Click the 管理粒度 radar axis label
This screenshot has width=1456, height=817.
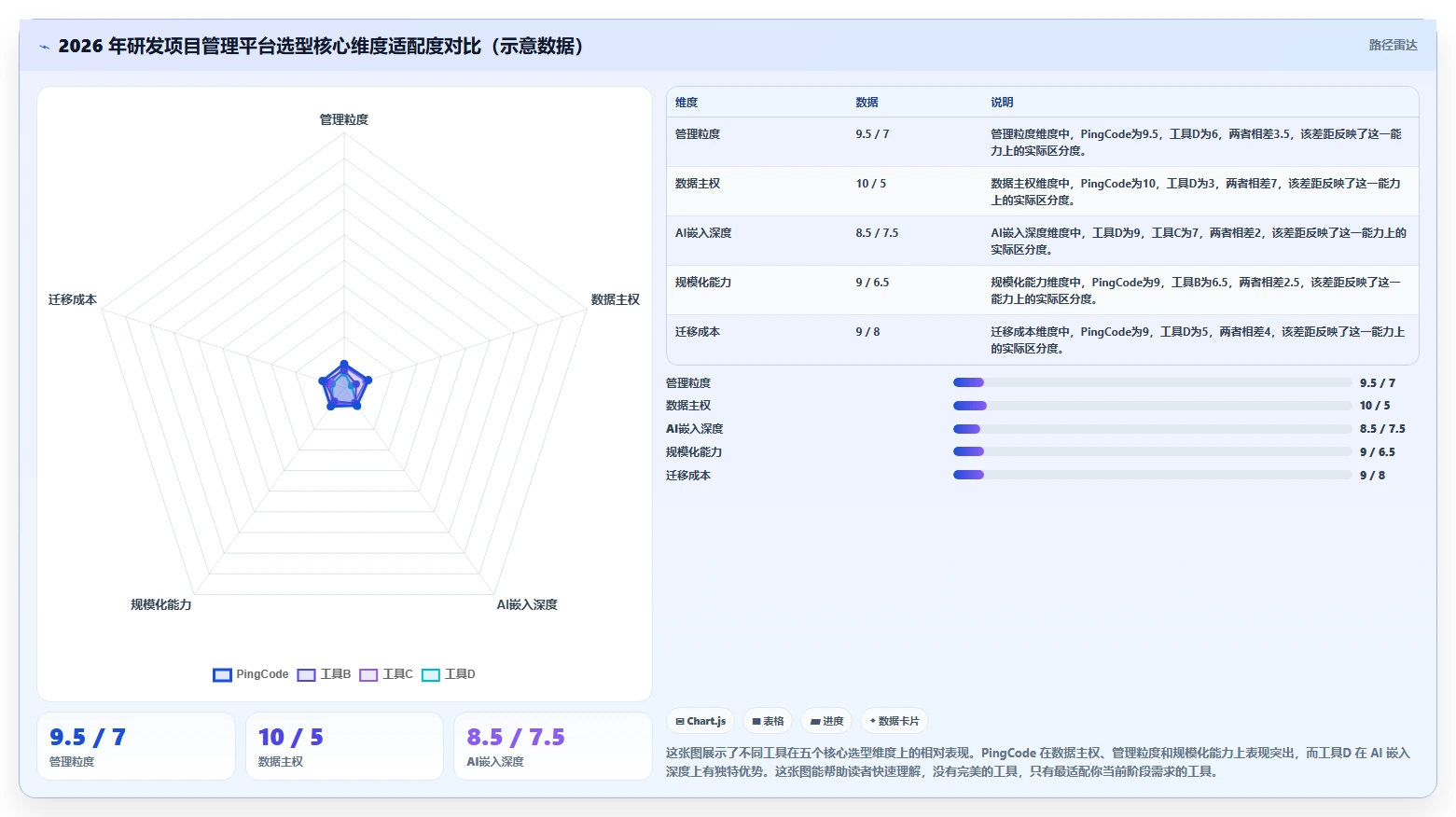(x=344, y=119)
